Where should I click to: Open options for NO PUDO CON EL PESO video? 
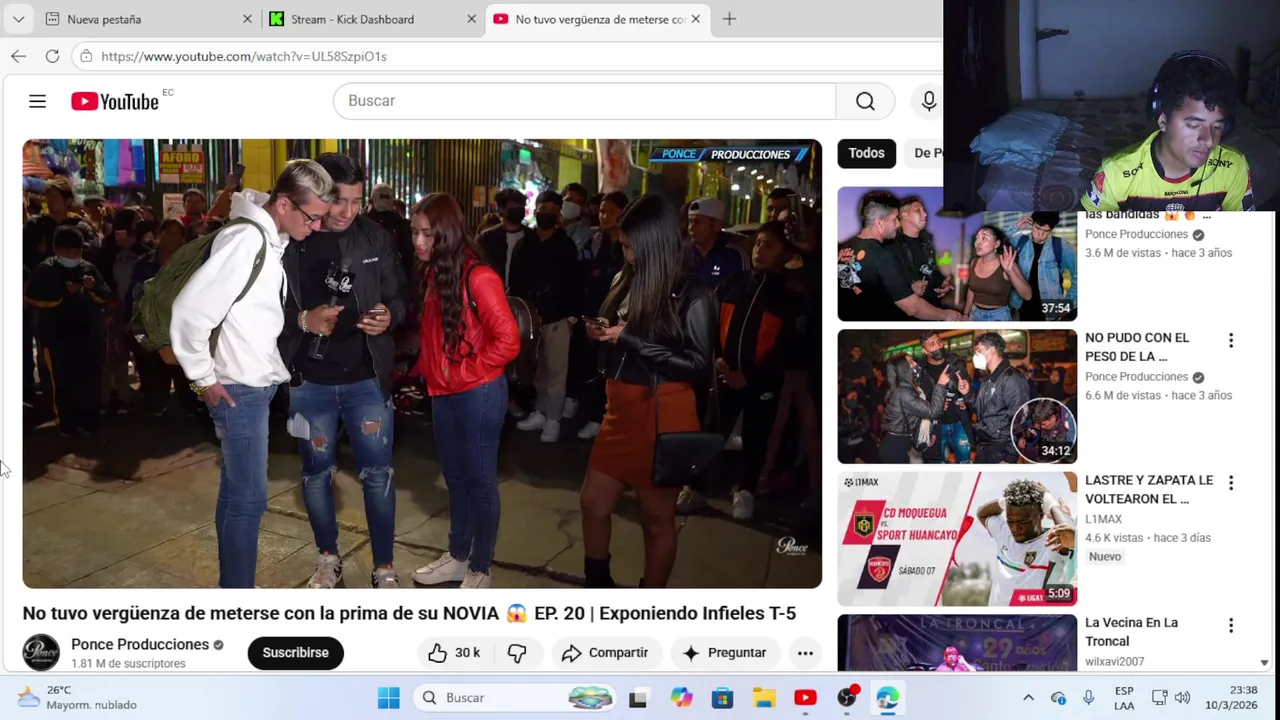(1231, 341)
